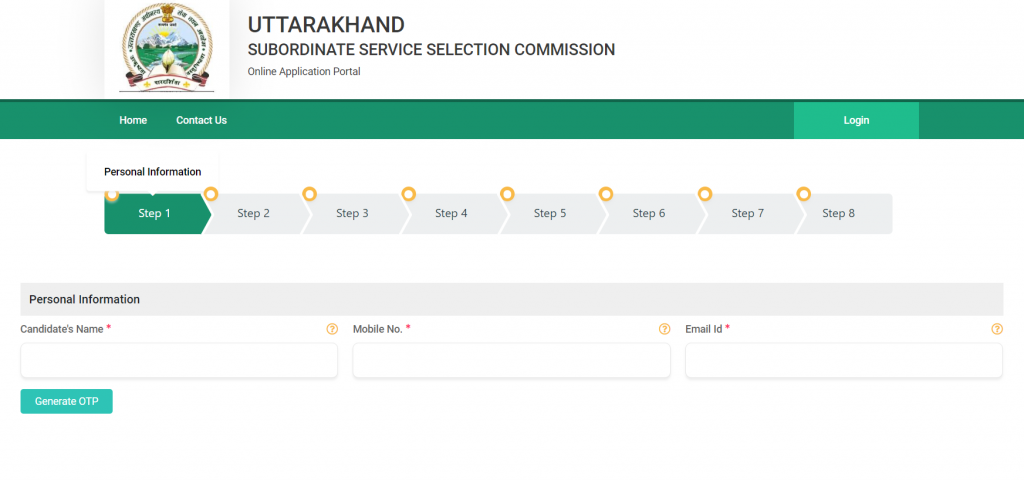Open help icon beside Email Id
Viewport: 1024px width, 480px height.
(x=997, y=329)
